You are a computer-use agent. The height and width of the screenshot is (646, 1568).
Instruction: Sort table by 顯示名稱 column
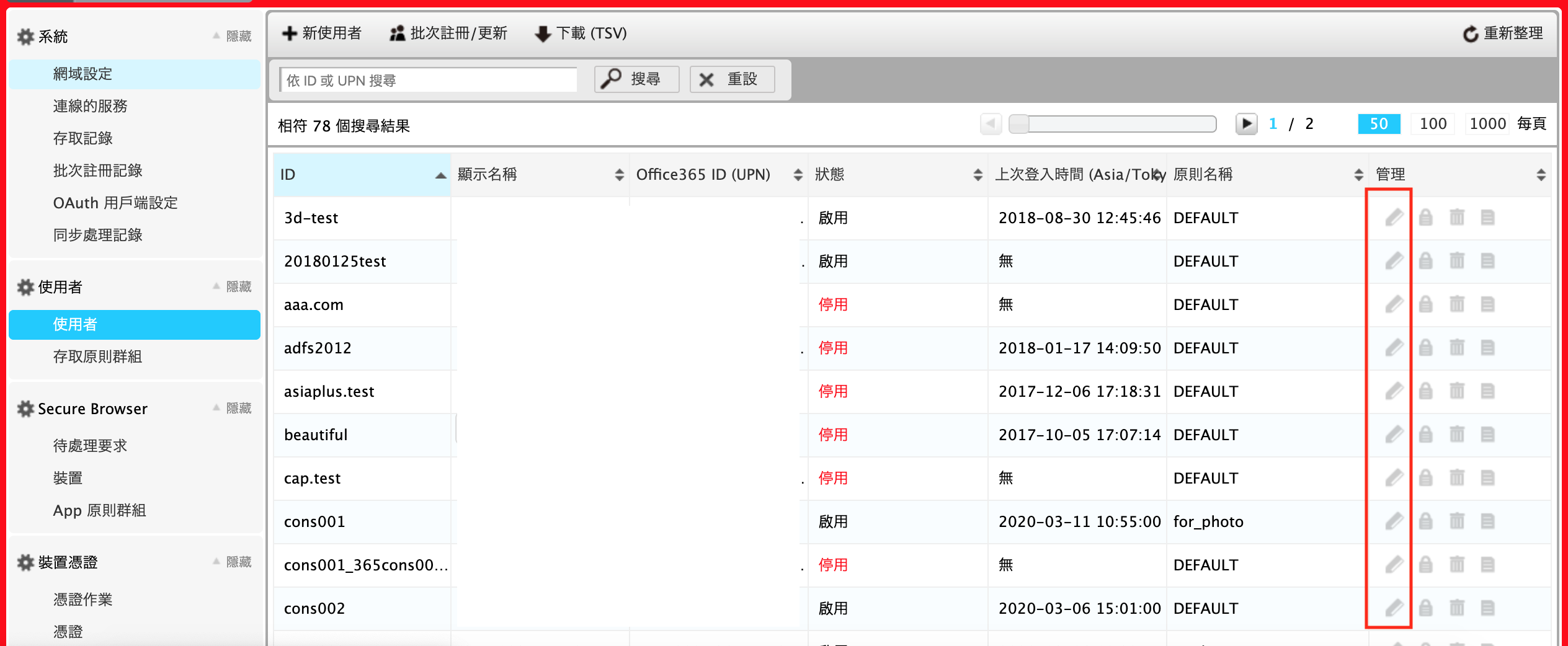click(x=540, y=175)
